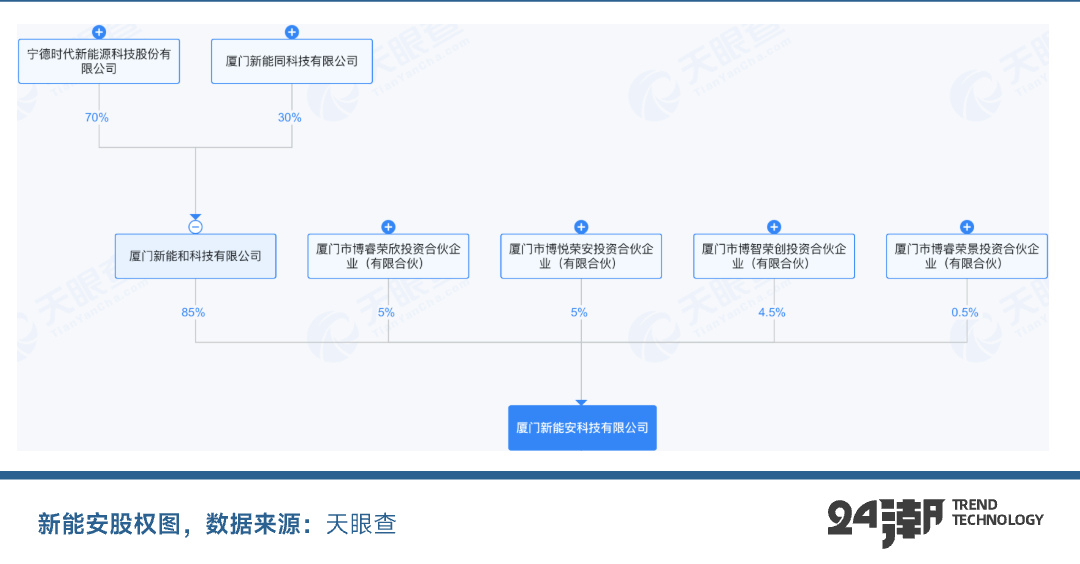Click caption 新能安股权图，数据来源
Screen dimensions: 1080x564
pos(175,524)
